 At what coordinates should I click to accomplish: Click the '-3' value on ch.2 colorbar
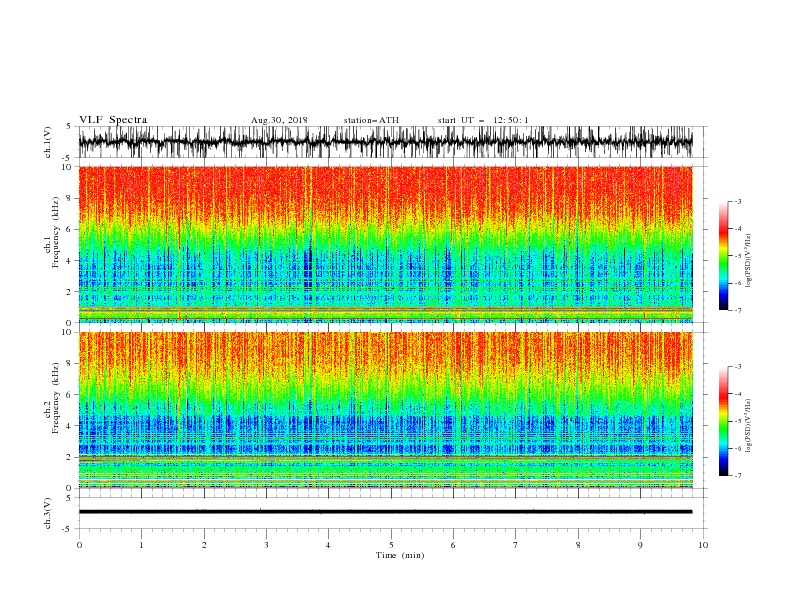738,367
